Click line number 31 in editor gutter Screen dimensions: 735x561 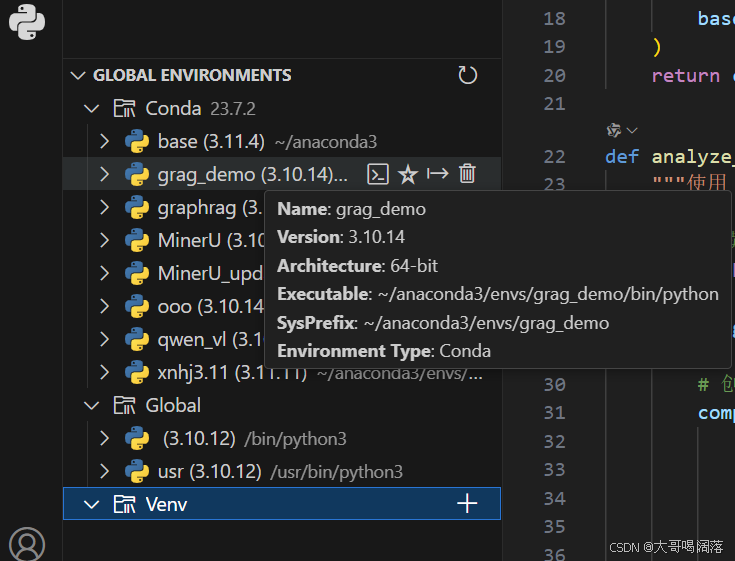pyautogui.click(x=555, y=413)
